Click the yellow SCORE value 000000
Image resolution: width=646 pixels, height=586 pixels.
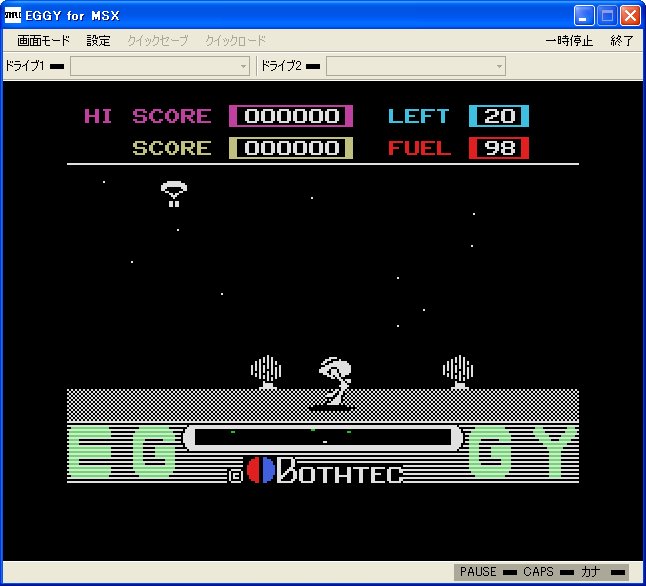point(291,148)
